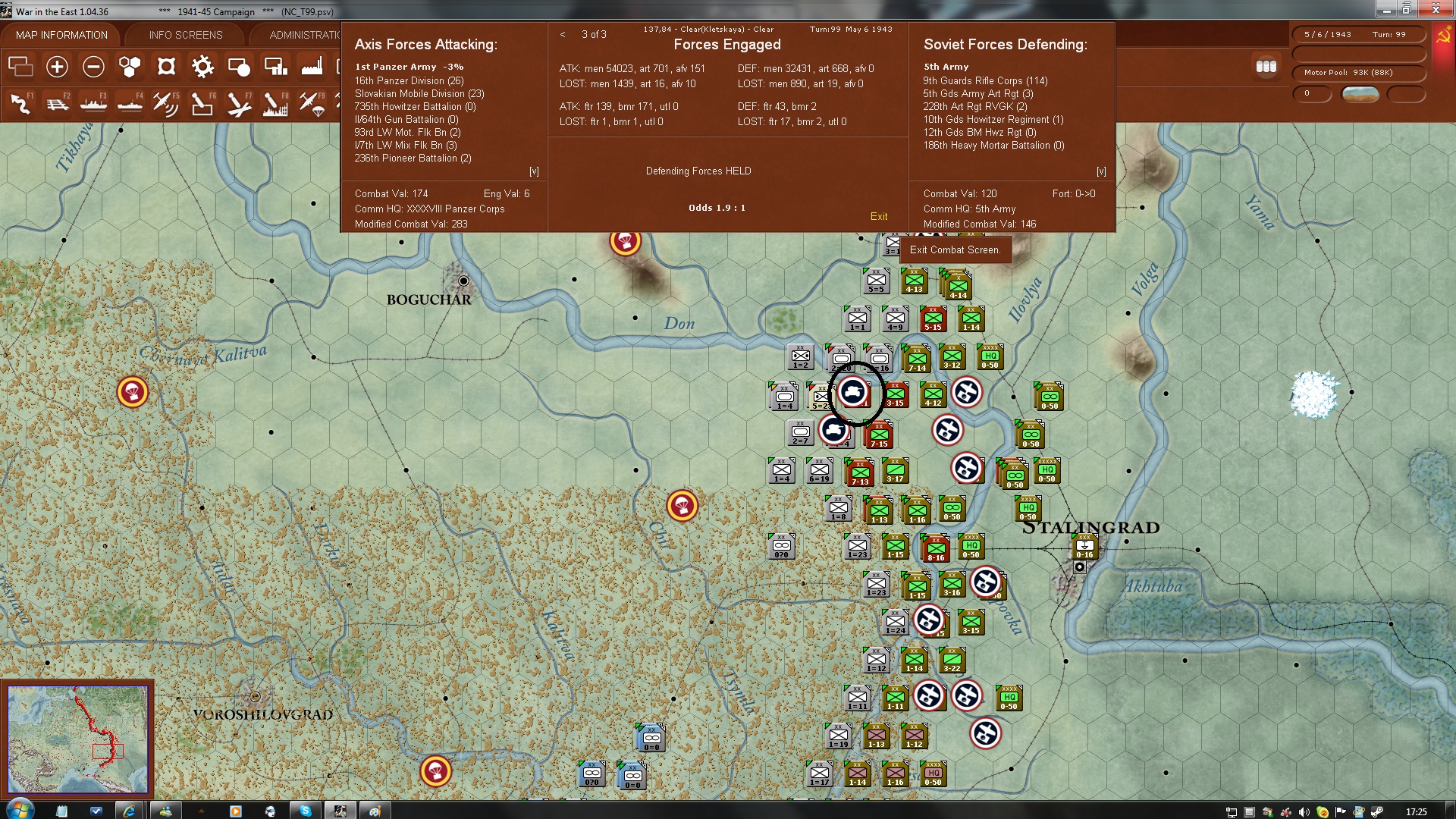1456x819 pixels.
Task: Select the grey 1=19 Axis unit
Action: pyautogui.click(x=838, y=736)
